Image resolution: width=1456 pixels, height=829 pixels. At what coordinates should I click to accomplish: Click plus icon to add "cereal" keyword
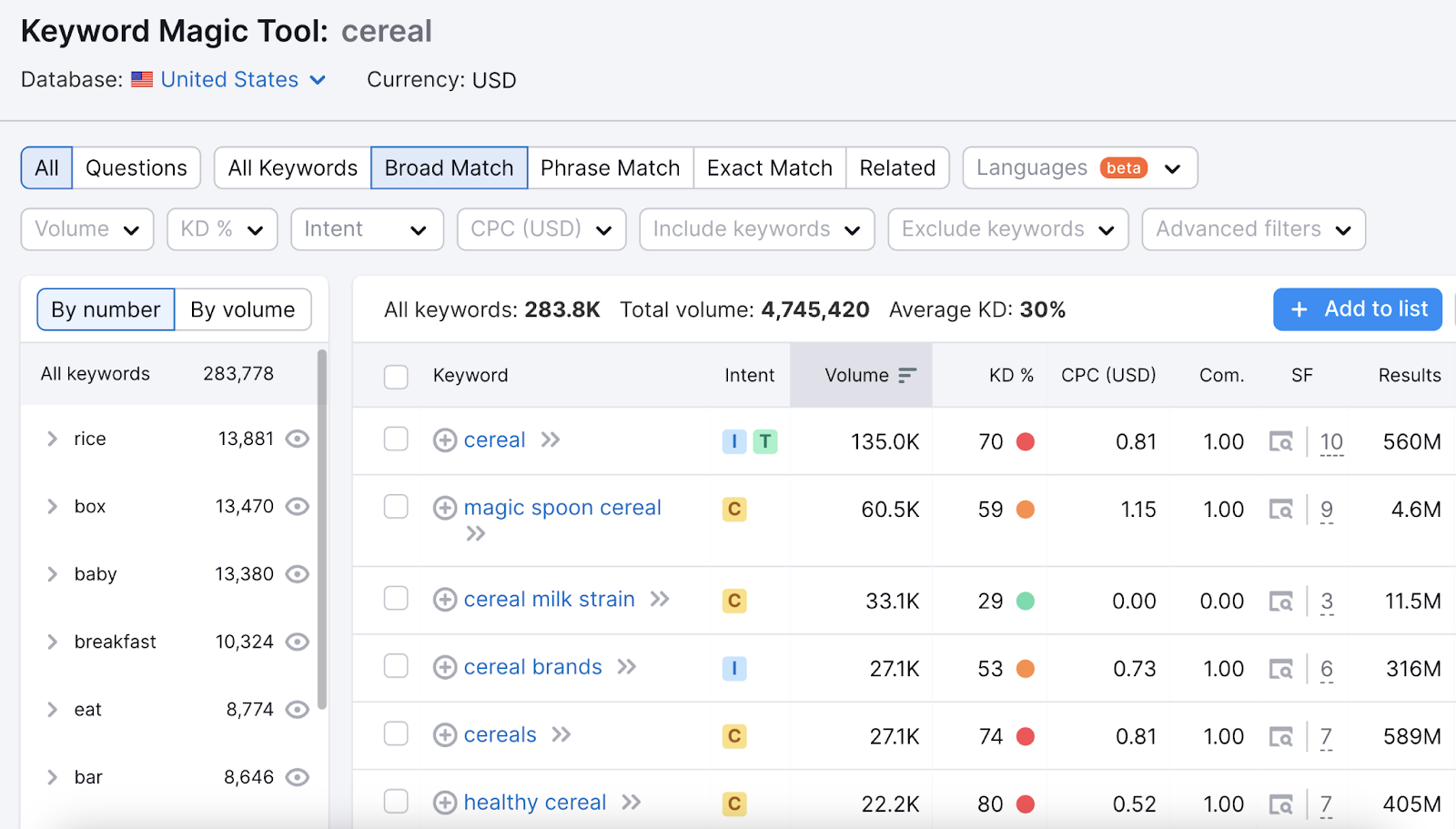click(x=445, y=440)
